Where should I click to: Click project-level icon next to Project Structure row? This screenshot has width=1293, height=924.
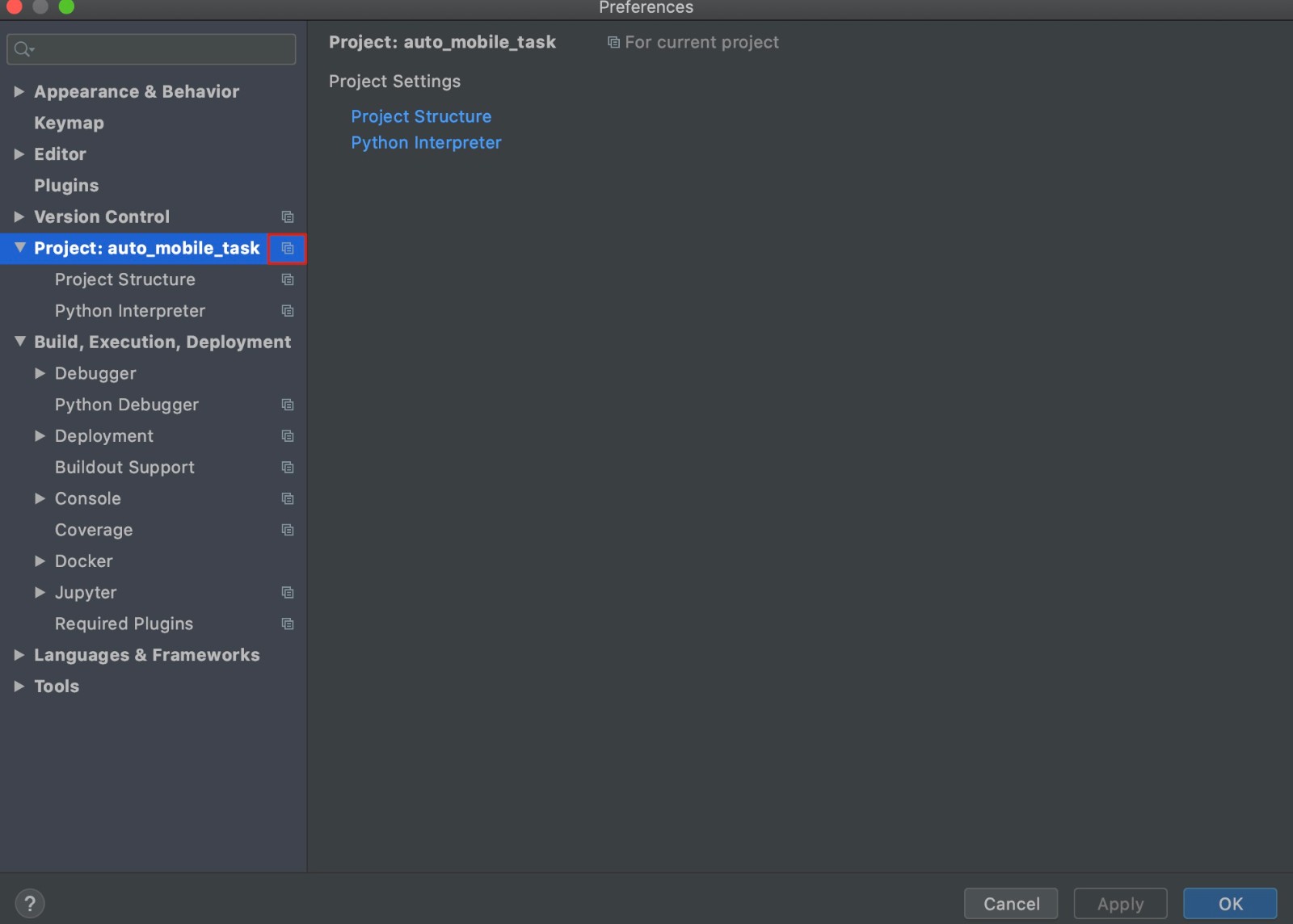coord(288,279)
